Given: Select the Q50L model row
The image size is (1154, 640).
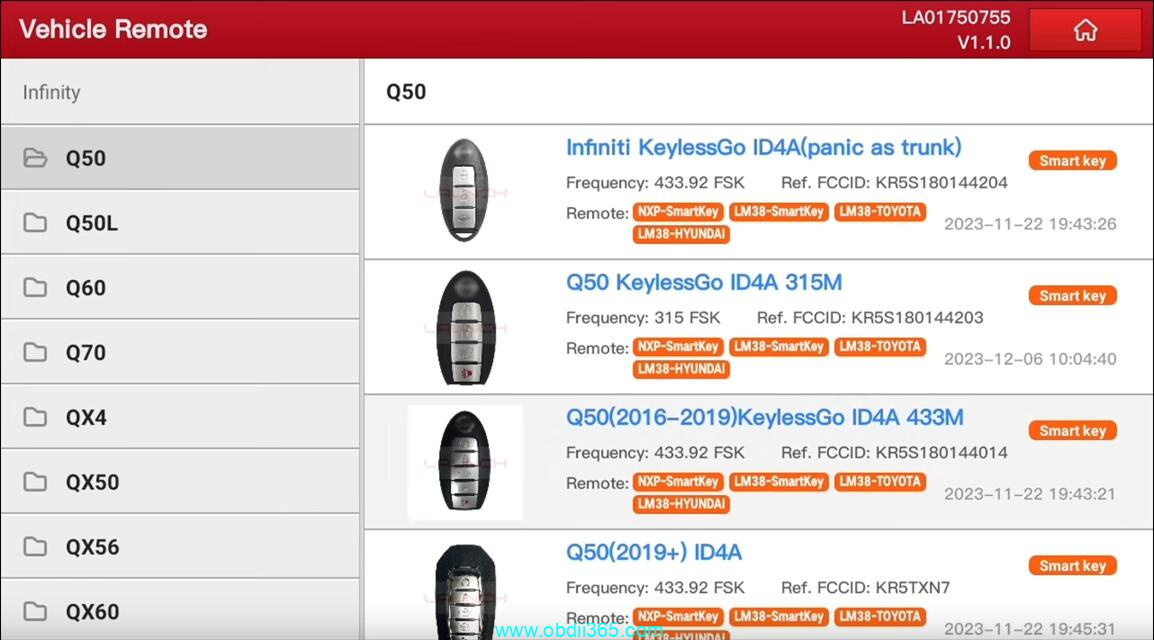Looking at the screenshot, I should pyautogui.click(x=180, y=222).
